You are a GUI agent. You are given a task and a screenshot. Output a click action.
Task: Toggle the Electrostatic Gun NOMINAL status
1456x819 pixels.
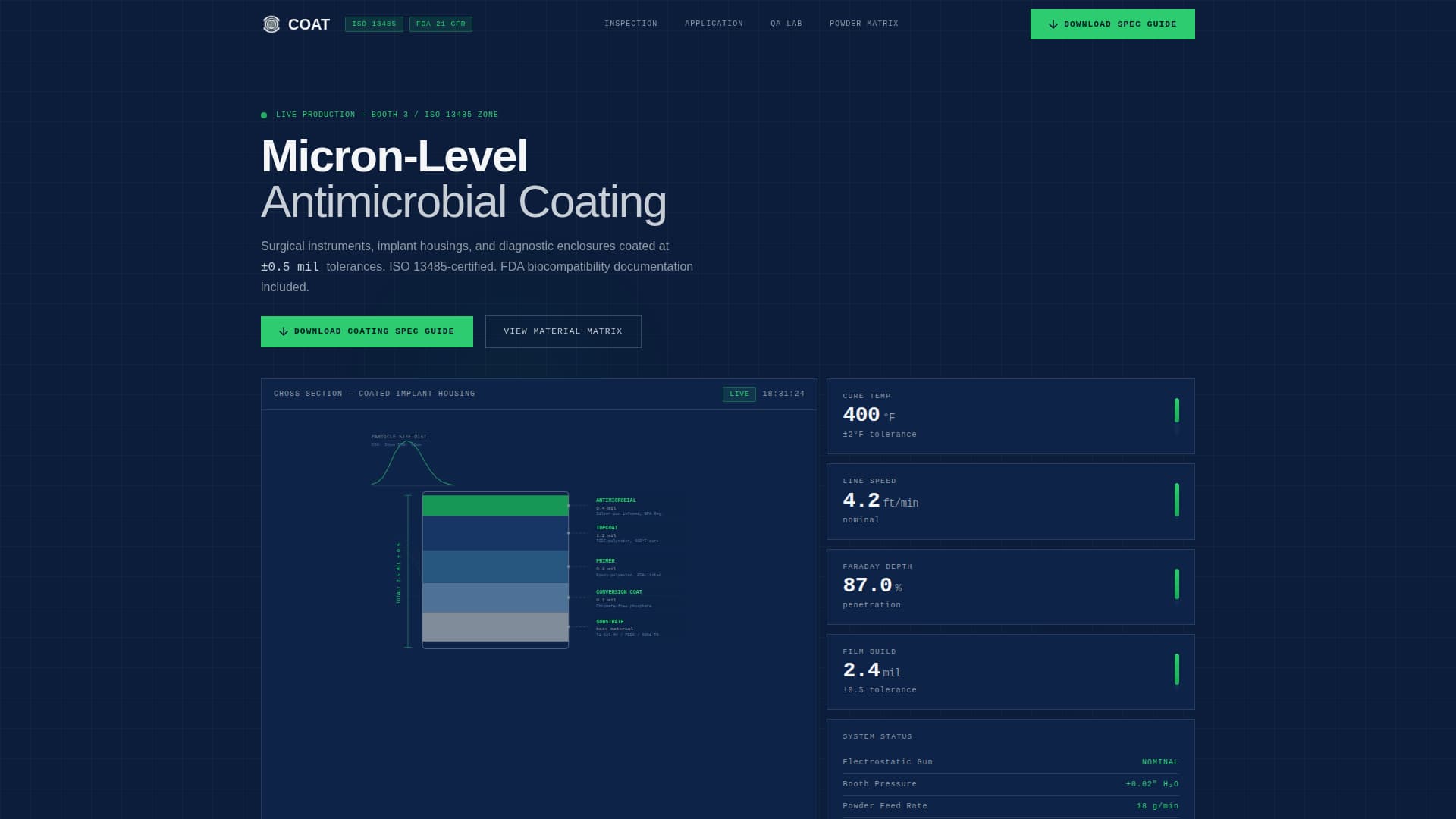(x=1159, y=761)
